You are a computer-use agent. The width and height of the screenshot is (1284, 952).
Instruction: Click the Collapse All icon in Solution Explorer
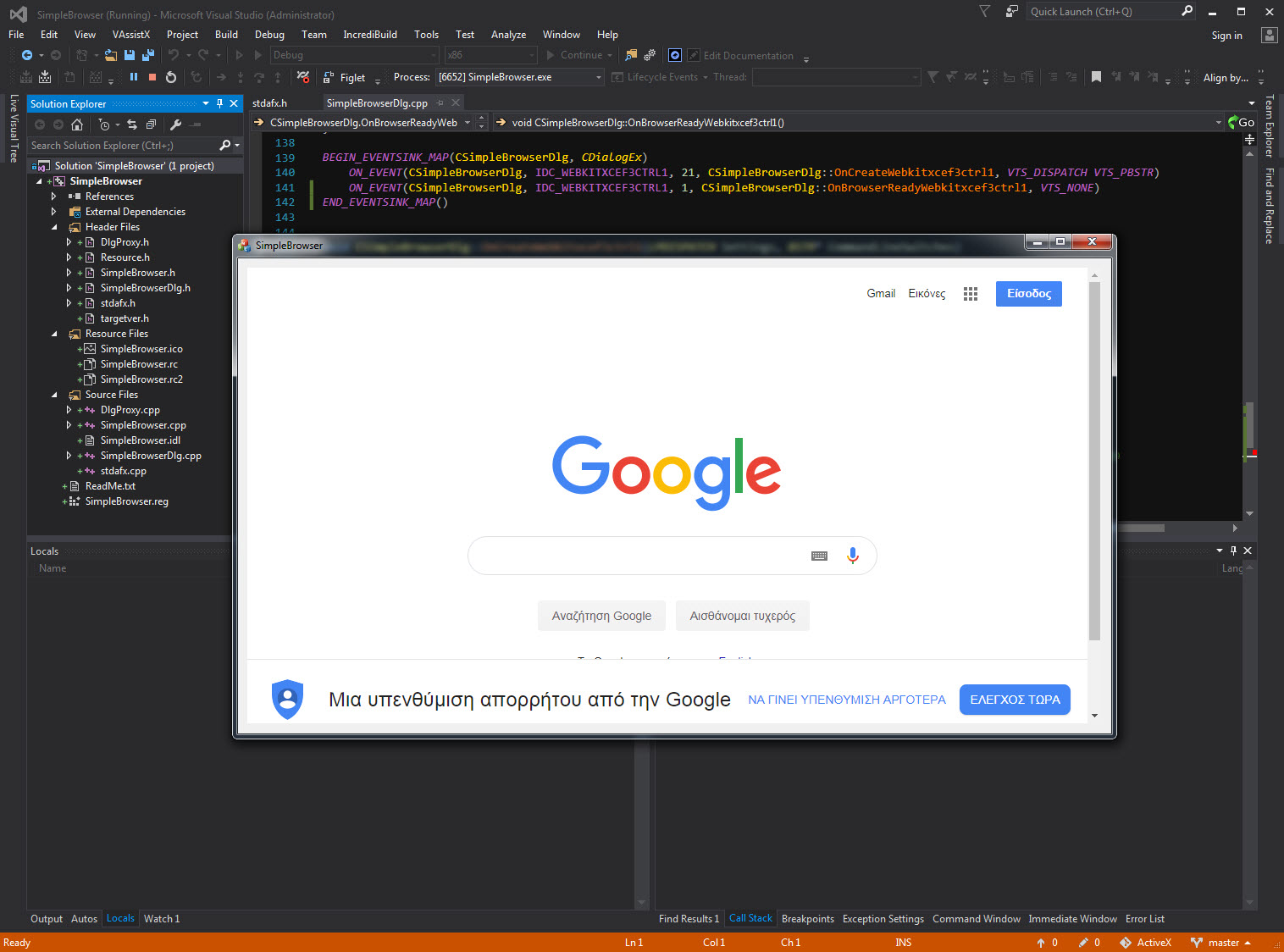151,125
